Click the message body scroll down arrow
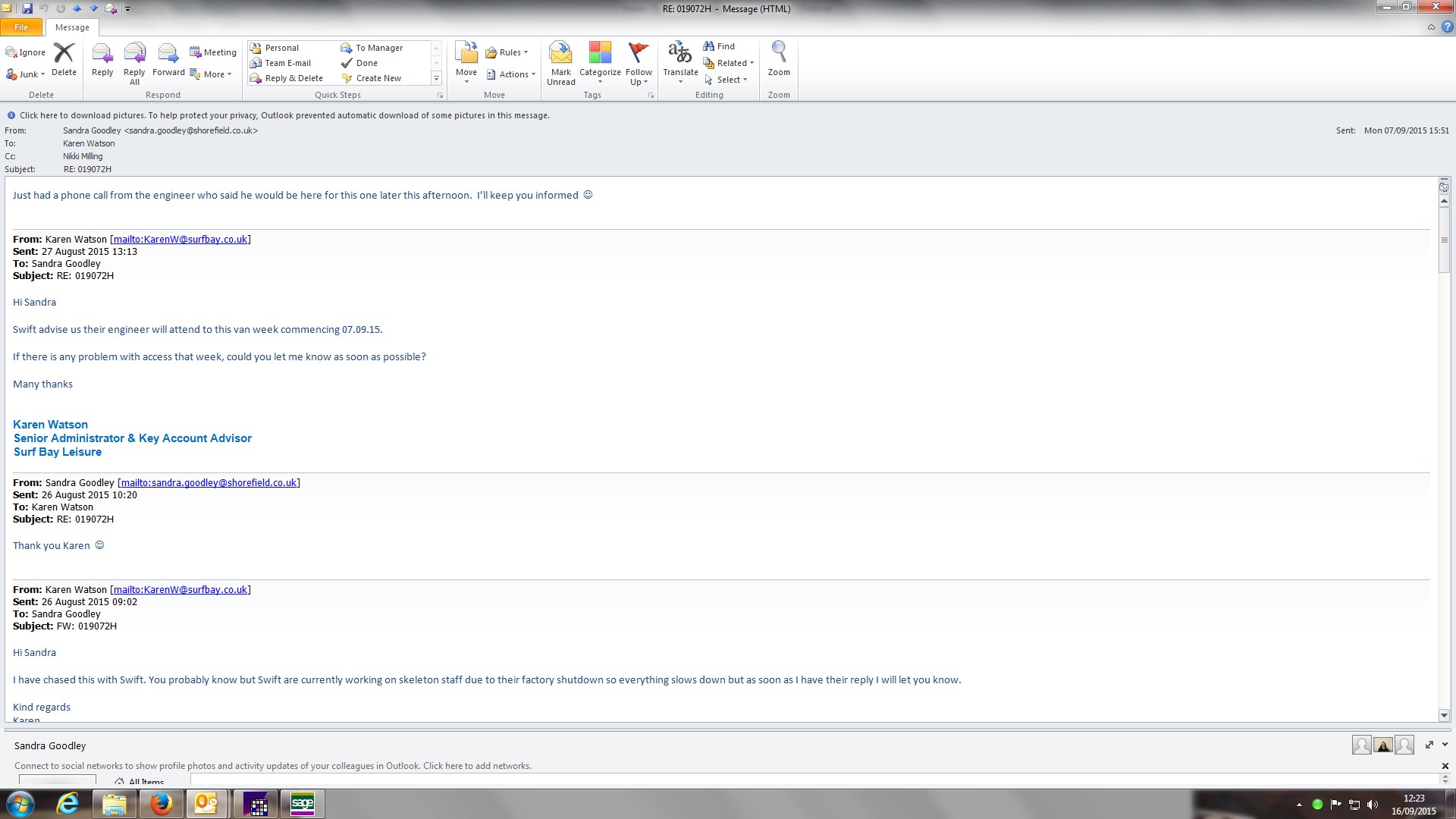 click(1444, 715)
